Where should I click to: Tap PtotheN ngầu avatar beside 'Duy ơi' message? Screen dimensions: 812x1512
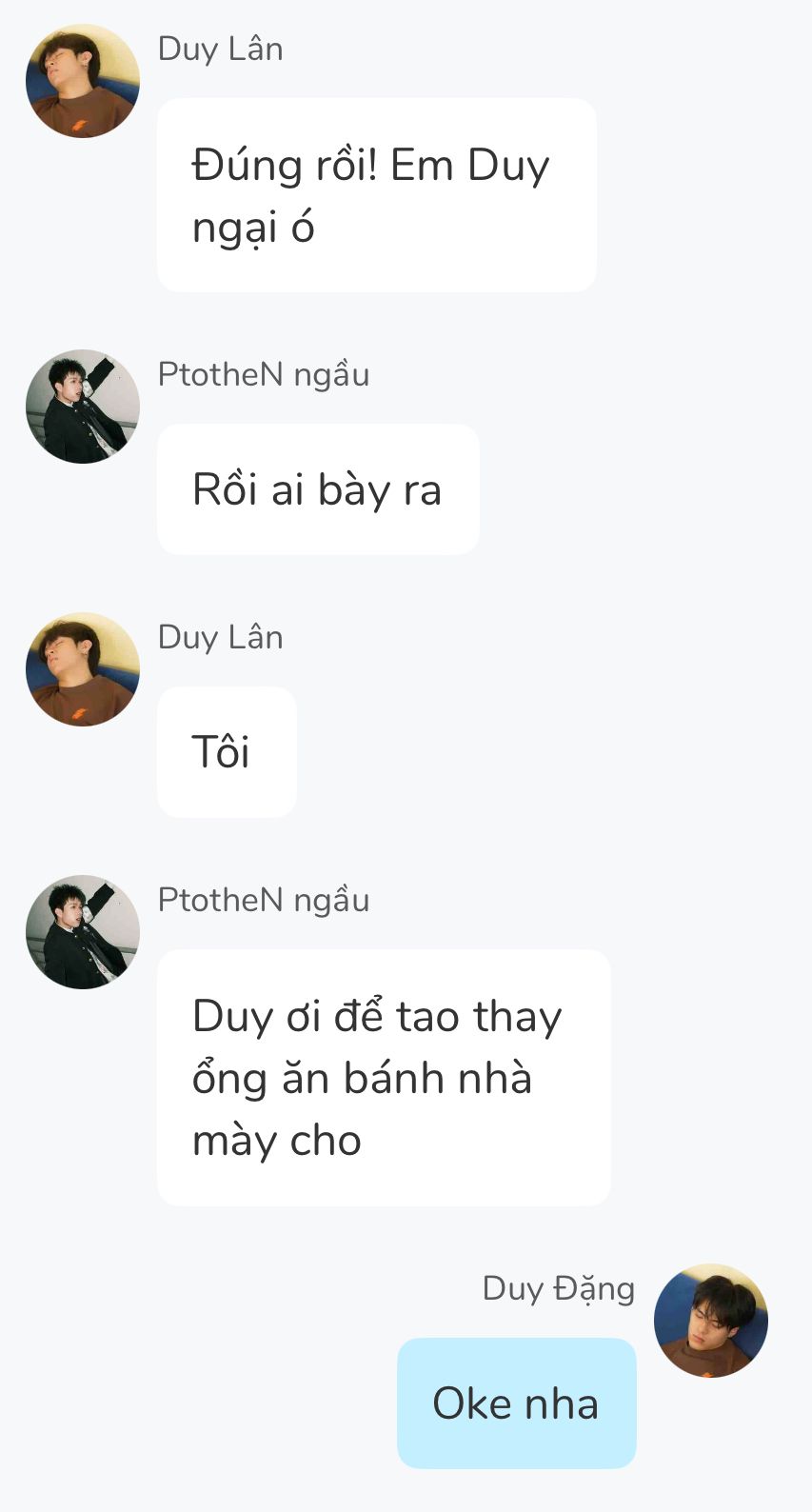pyautogui.click(x=83, y=932)
